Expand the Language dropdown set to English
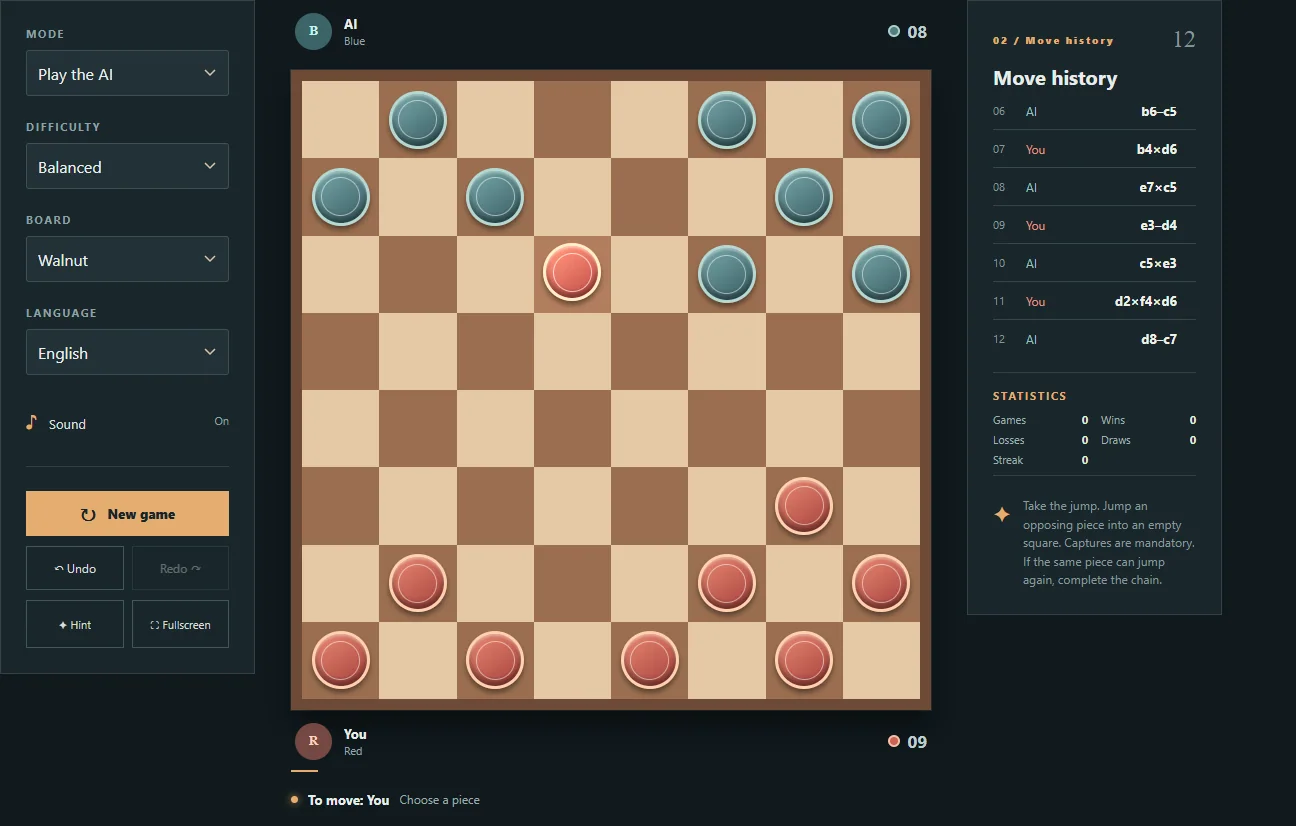Screen dimensions: 1296x826 point(127,352)
